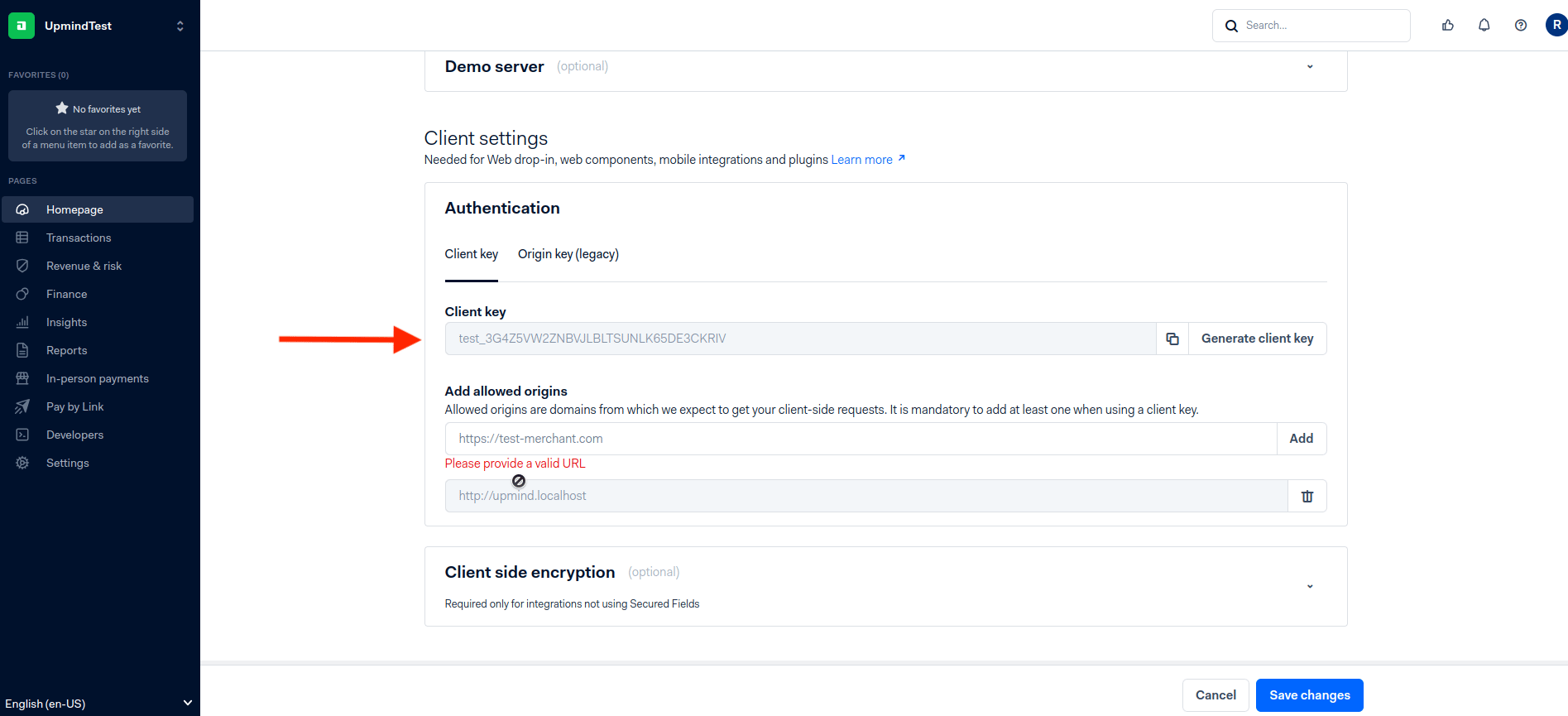This screenshot has width=1568, height=716.
Task: Click the UpmindTest green logo icon
Action: tap(22, 26)
